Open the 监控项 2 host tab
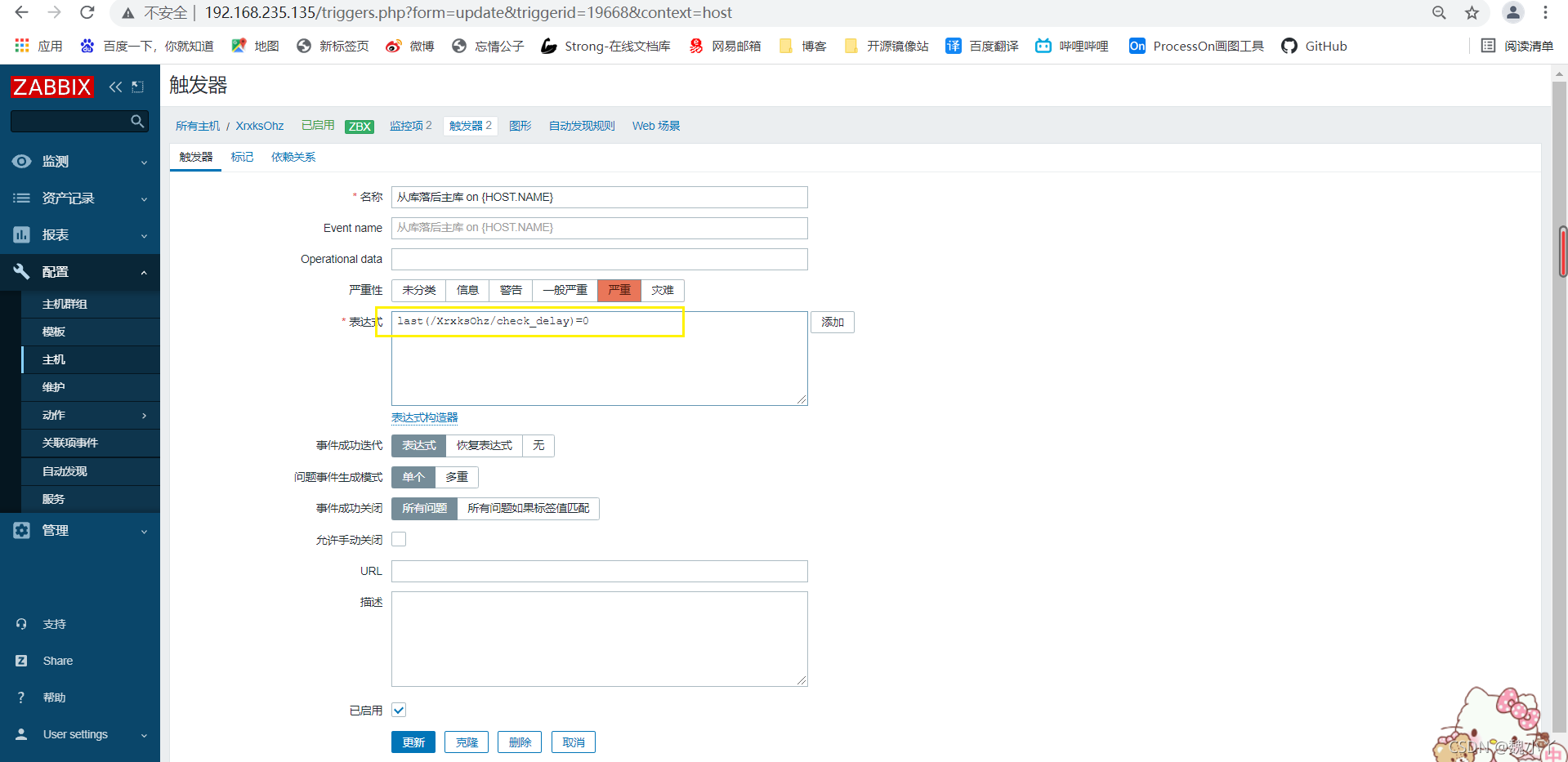1568x762 pixels. coord(410,126)
